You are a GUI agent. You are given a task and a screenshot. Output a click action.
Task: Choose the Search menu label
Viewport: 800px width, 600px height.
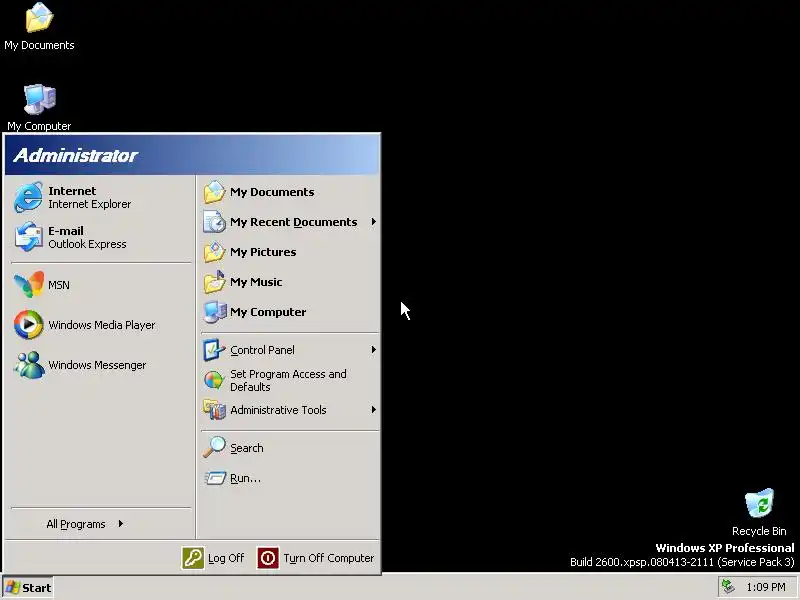[x=246, y=448]
